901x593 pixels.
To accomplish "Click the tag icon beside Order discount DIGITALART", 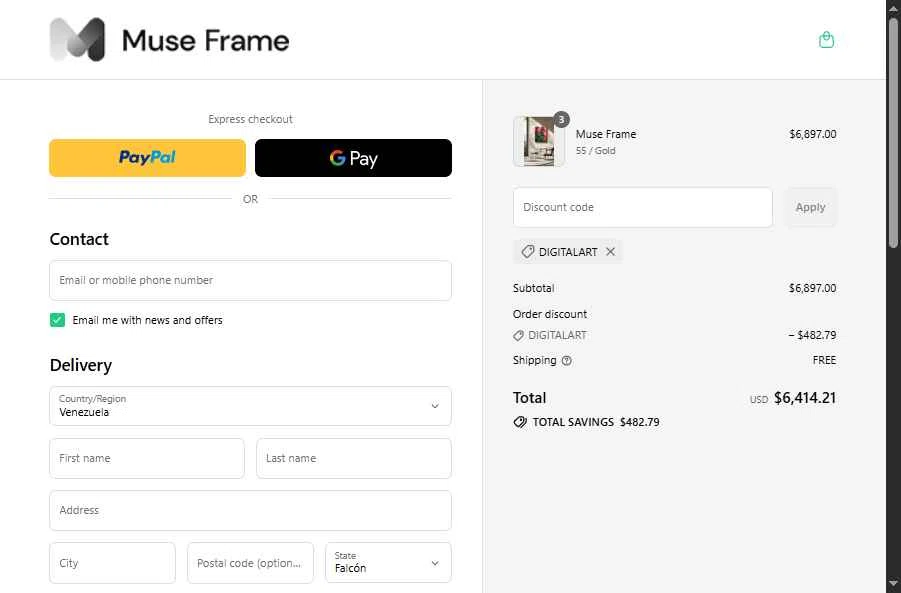I will [518, 336].
